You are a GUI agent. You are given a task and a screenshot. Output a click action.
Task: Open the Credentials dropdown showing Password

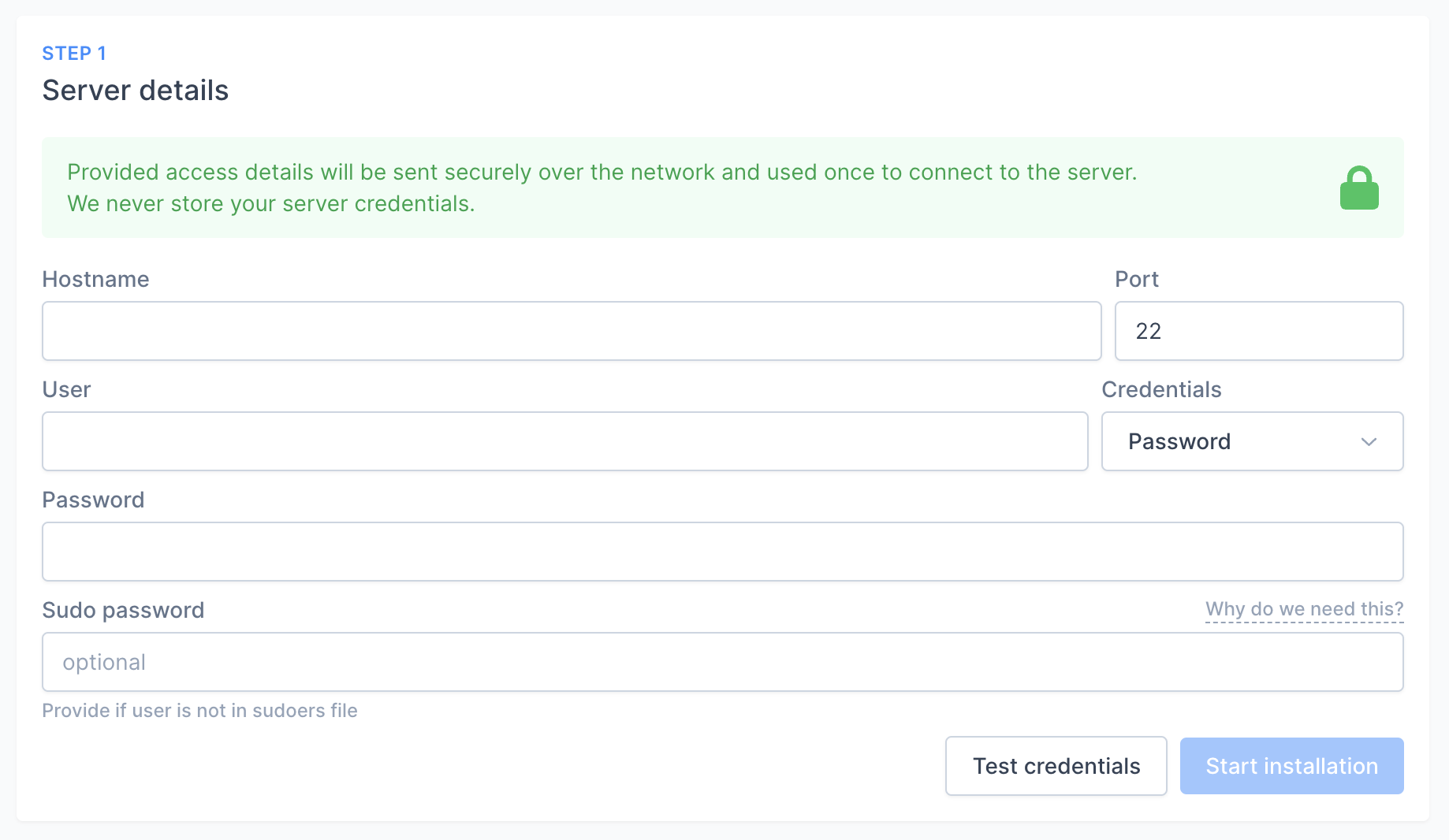point(1251,442)
